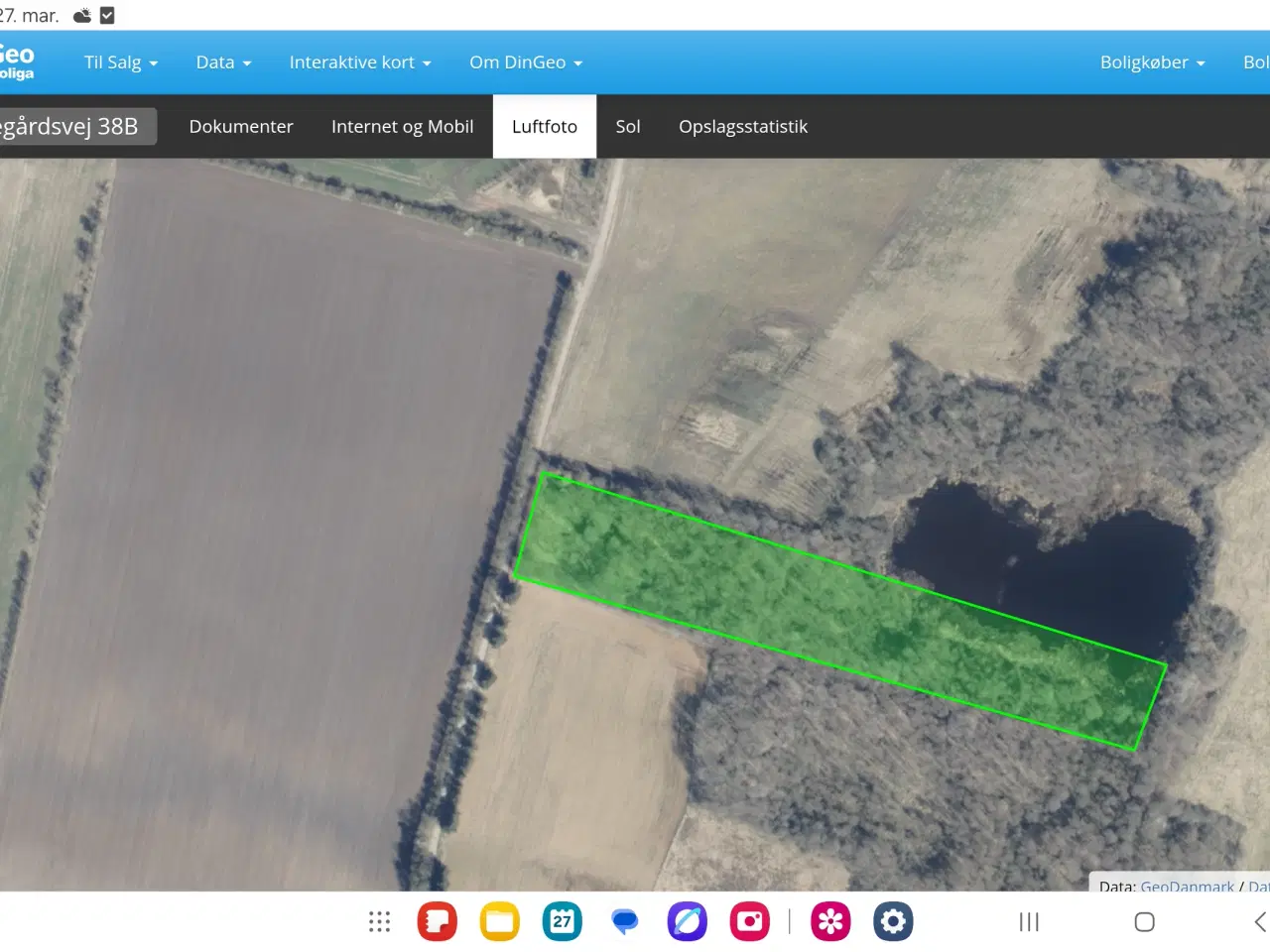Open the Interaktive kort dropdown
The width and height of the screenshot is (1270, 952).
[x=359, y=62]
